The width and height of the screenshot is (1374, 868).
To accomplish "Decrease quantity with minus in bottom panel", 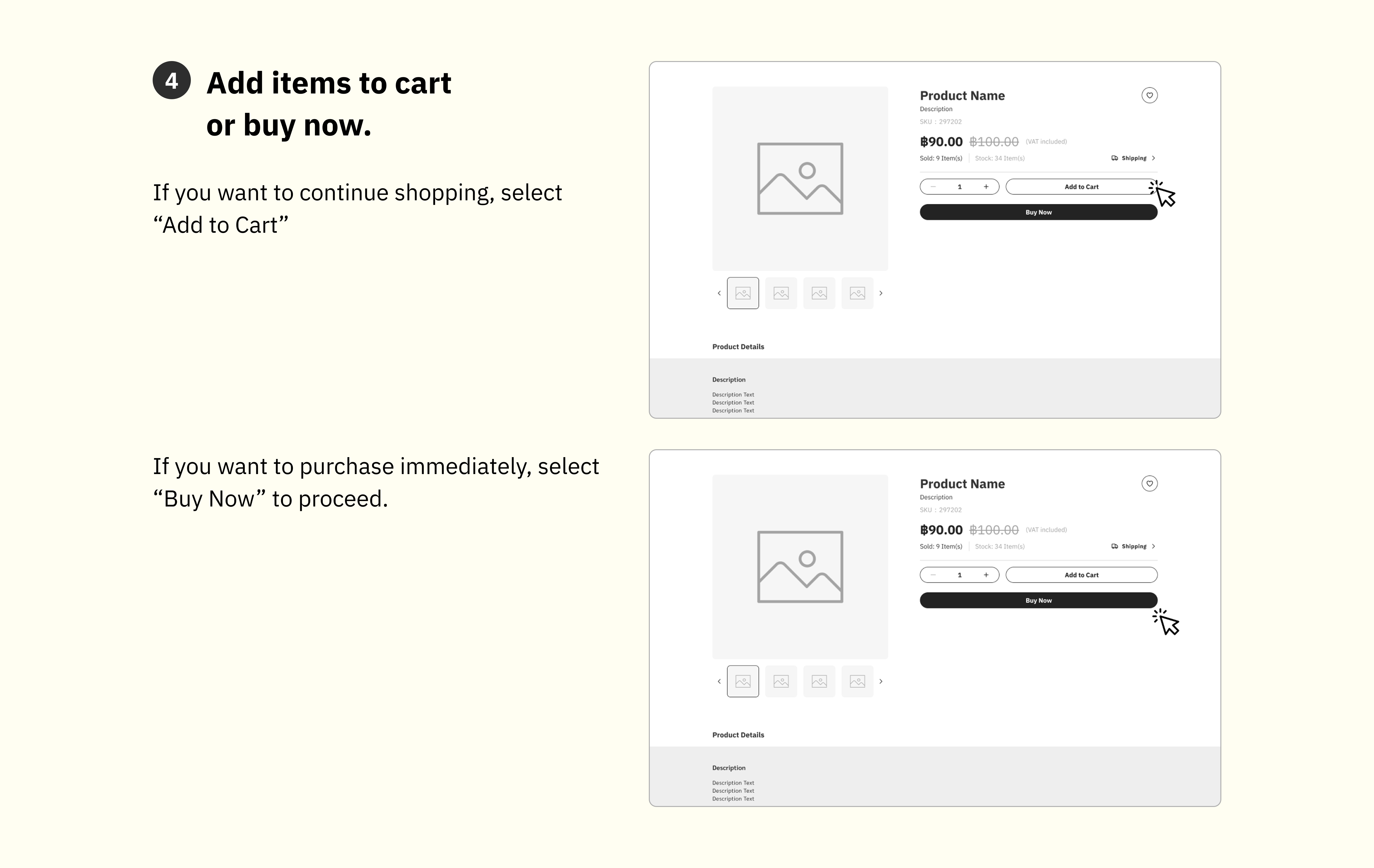I will [x=933, y=575].
